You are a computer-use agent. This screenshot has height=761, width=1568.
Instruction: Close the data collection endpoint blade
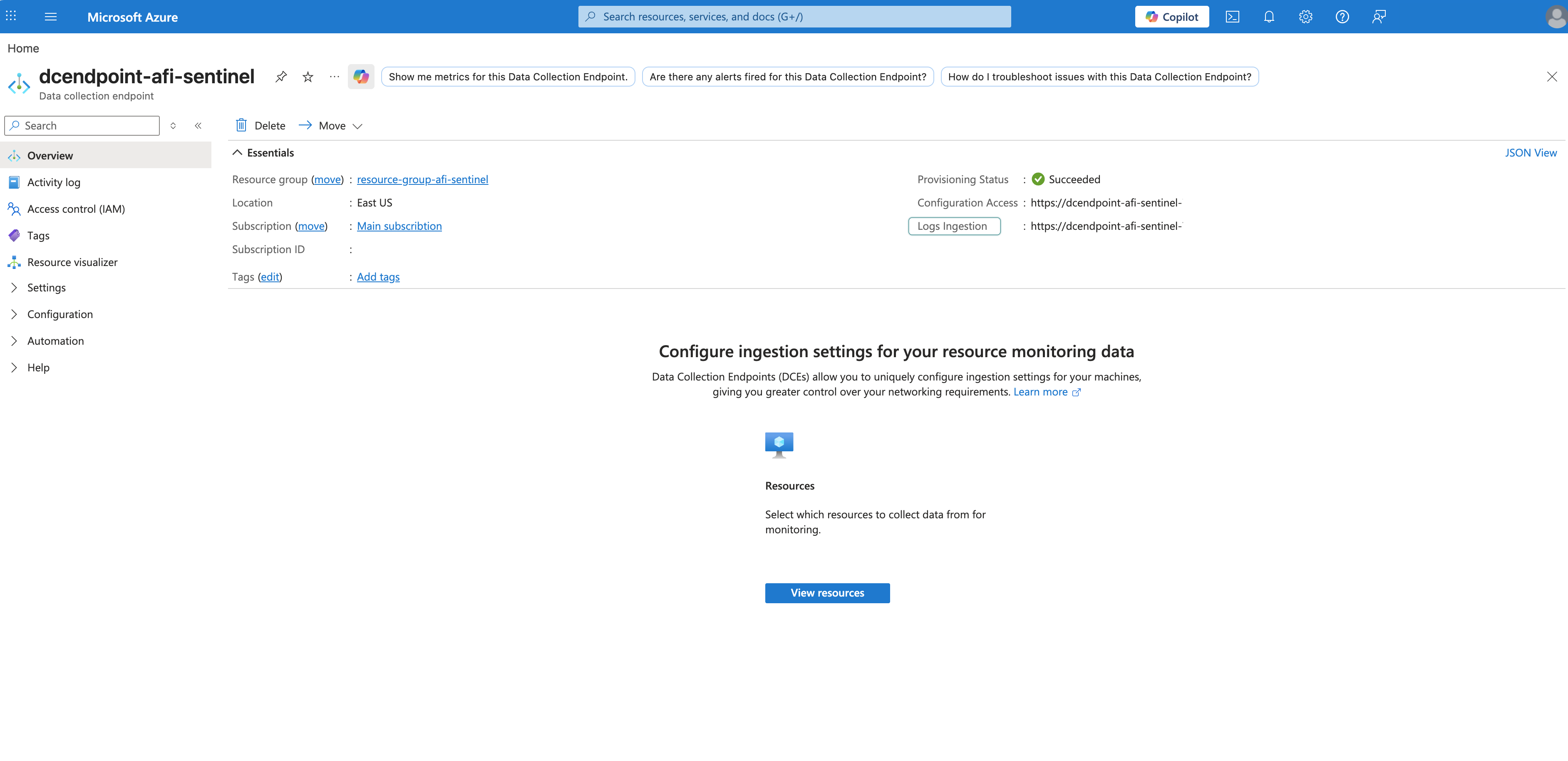coord(1552,77)
